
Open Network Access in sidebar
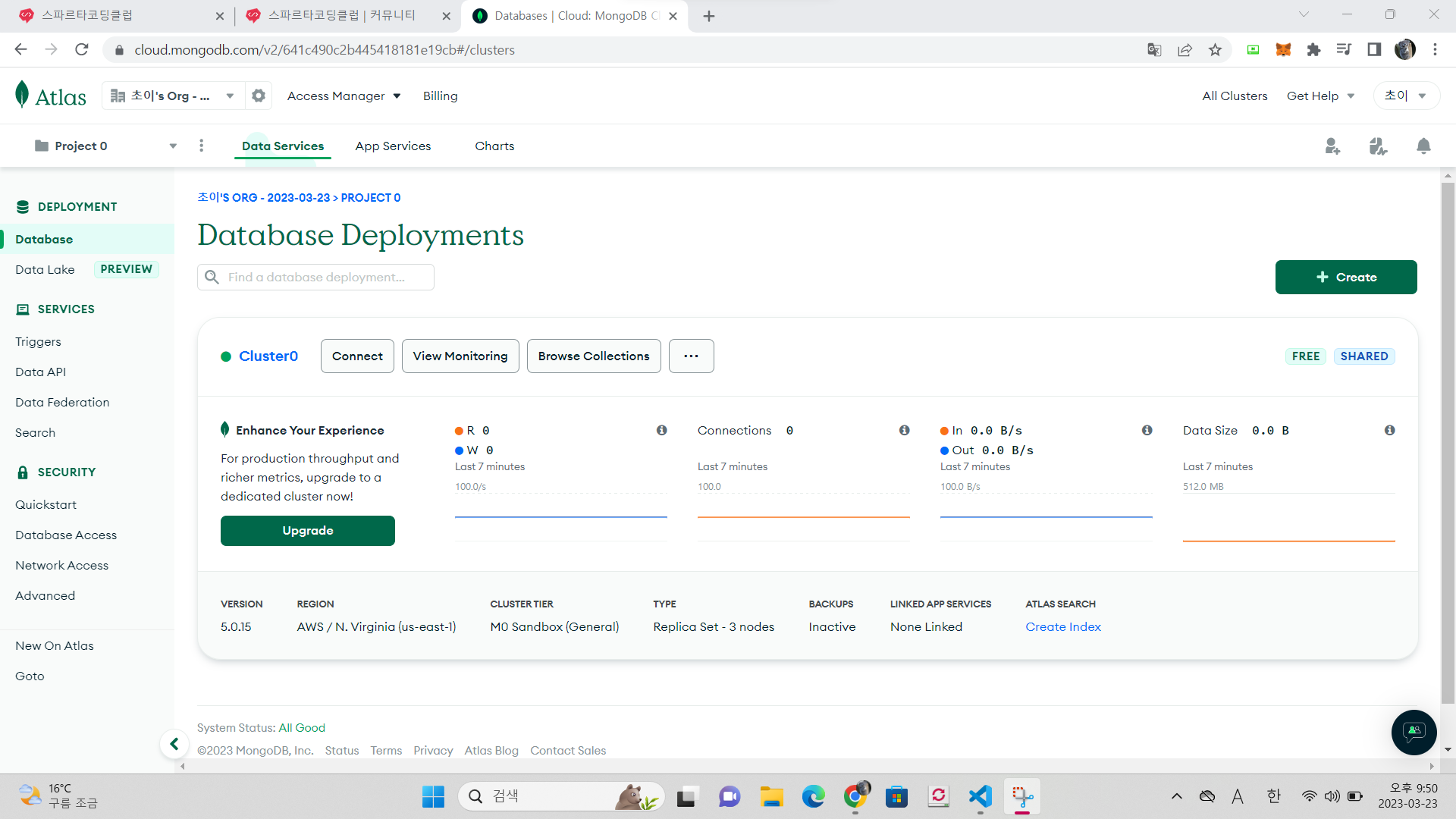pos(61,565)
